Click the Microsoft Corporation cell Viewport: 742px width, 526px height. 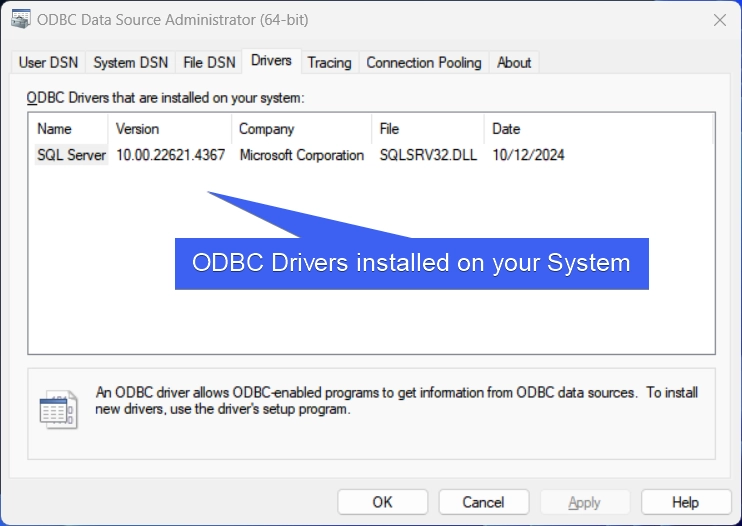point(302,155)
